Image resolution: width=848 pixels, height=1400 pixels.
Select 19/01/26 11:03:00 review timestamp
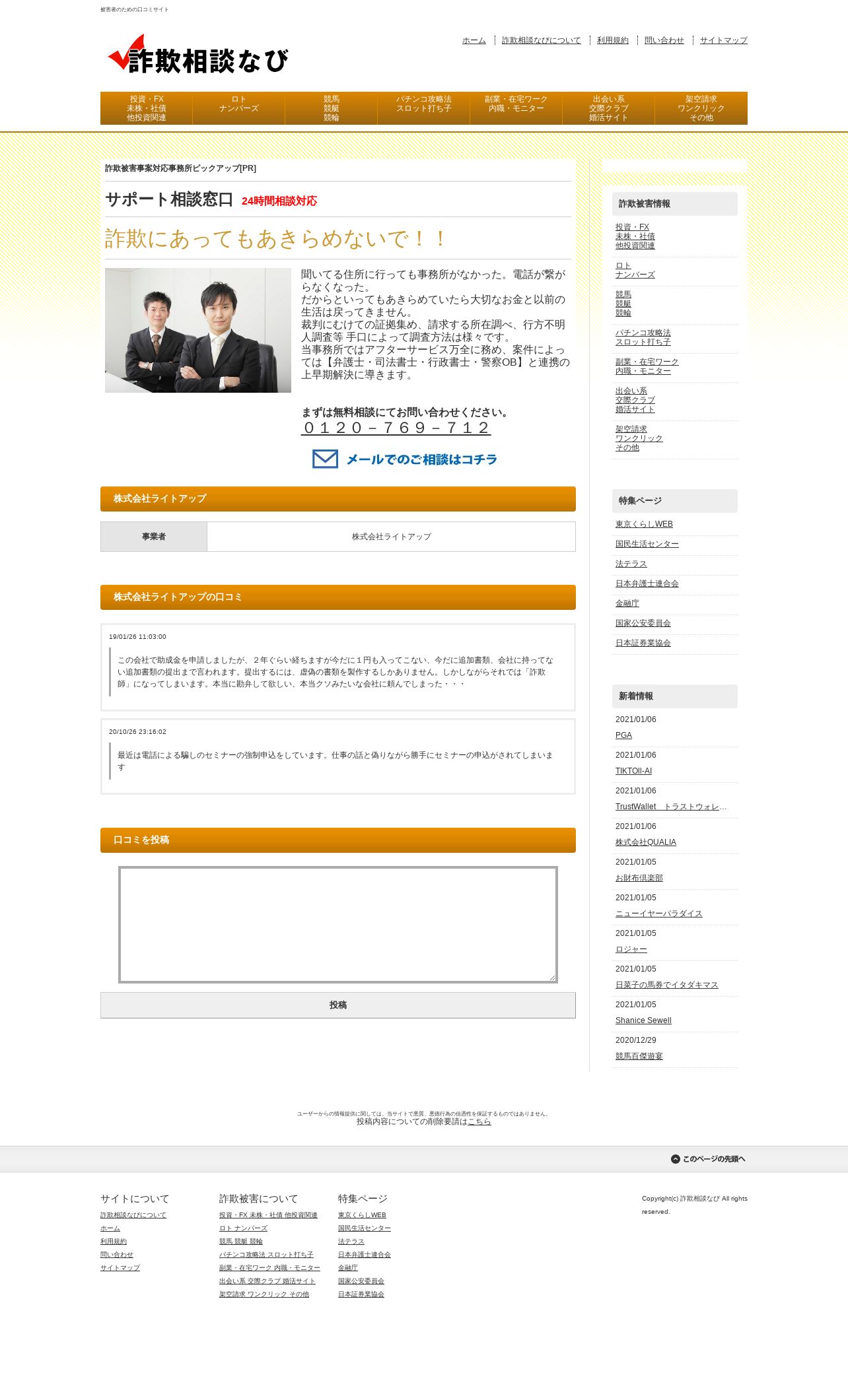click(x=137, y=637)
